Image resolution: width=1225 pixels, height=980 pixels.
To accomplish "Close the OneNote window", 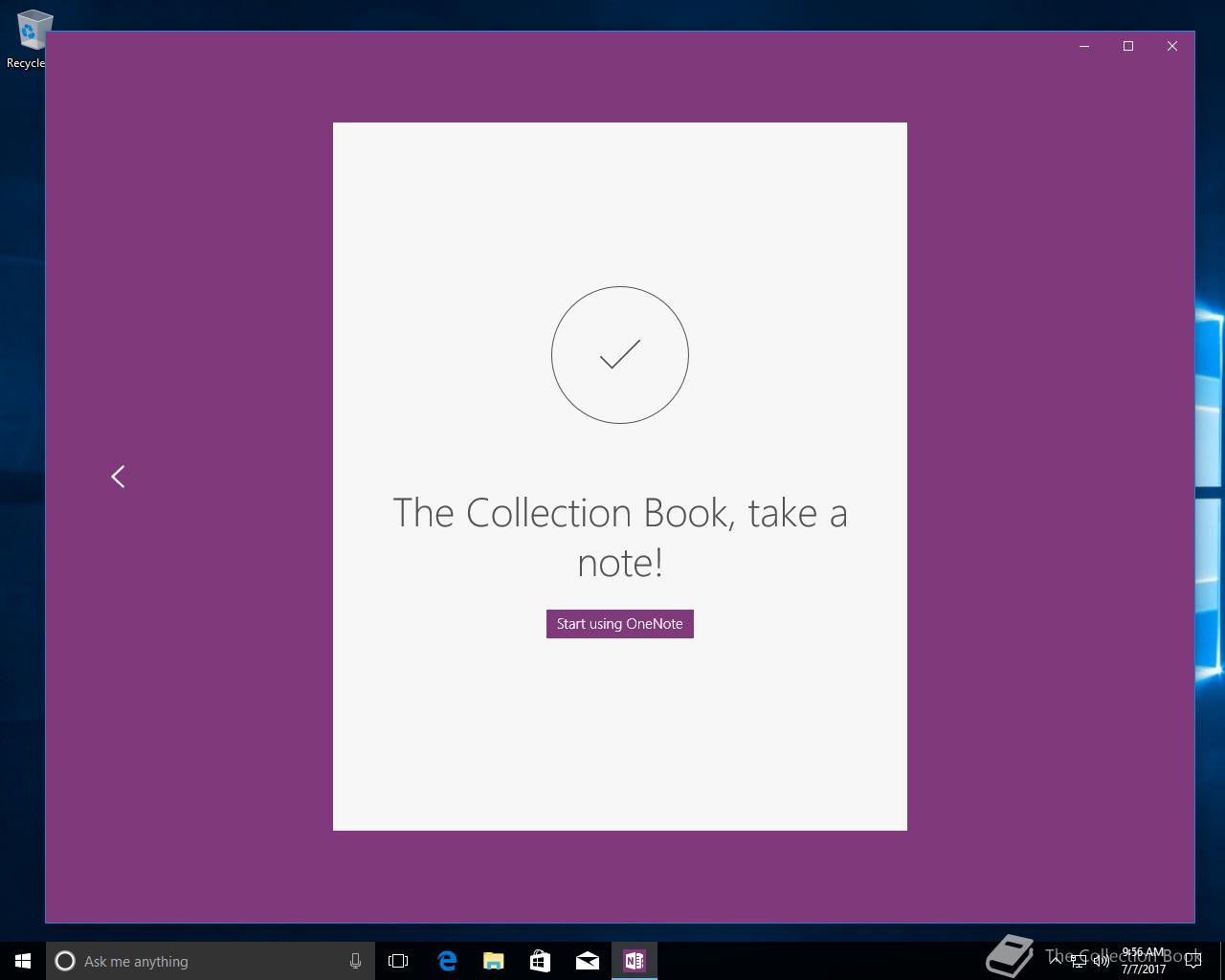I will (1172, 46).
